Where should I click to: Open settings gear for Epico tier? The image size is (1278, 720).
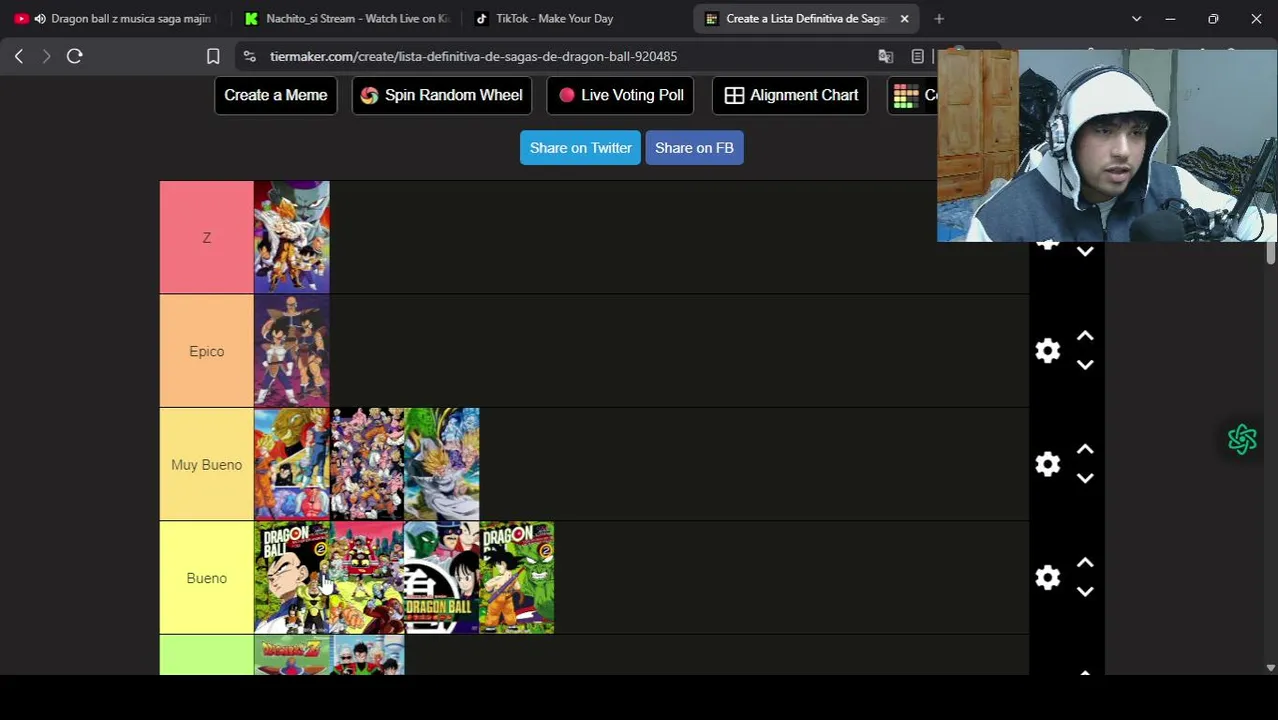point(1047,351)
